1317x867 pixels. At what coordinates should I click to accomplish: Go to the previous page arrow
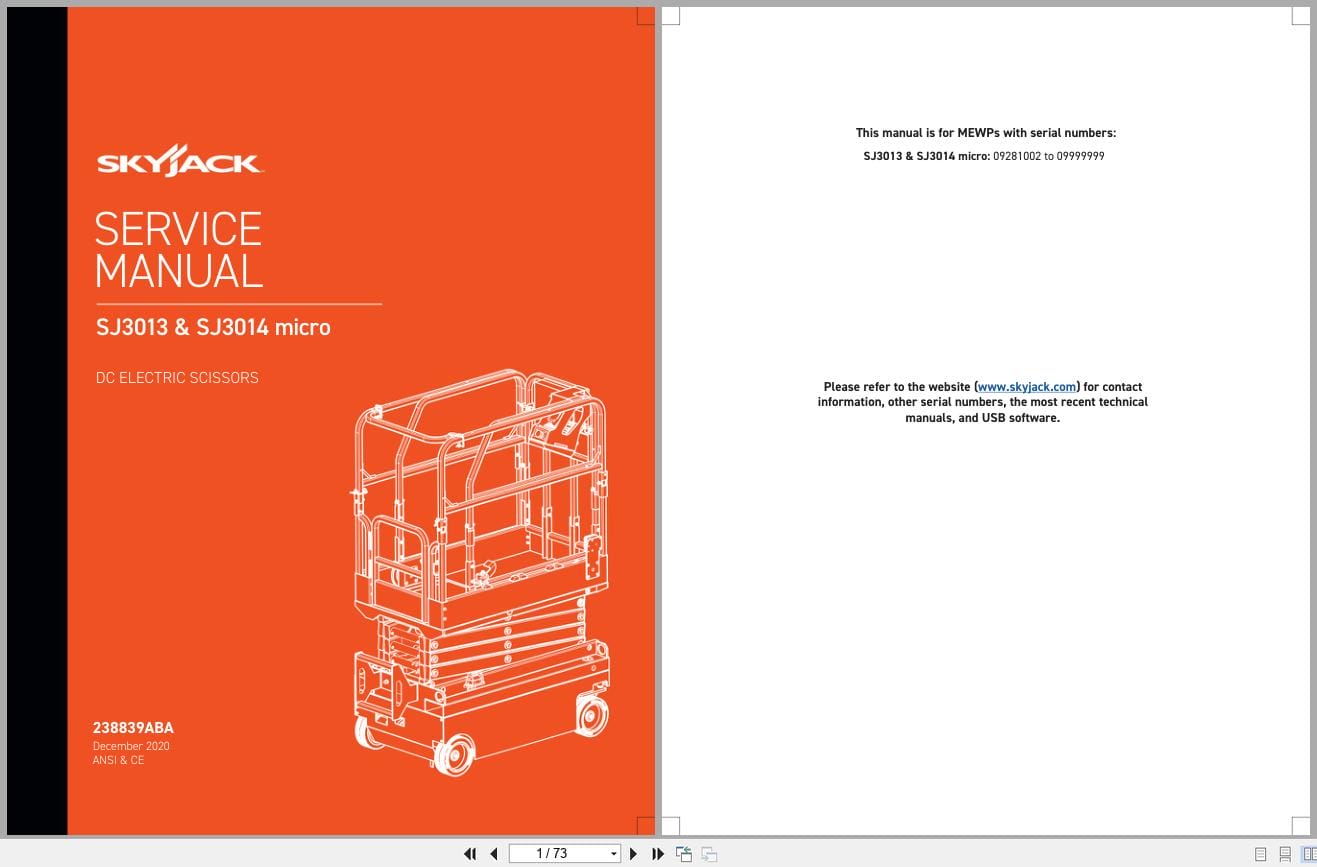coord(494,854)
